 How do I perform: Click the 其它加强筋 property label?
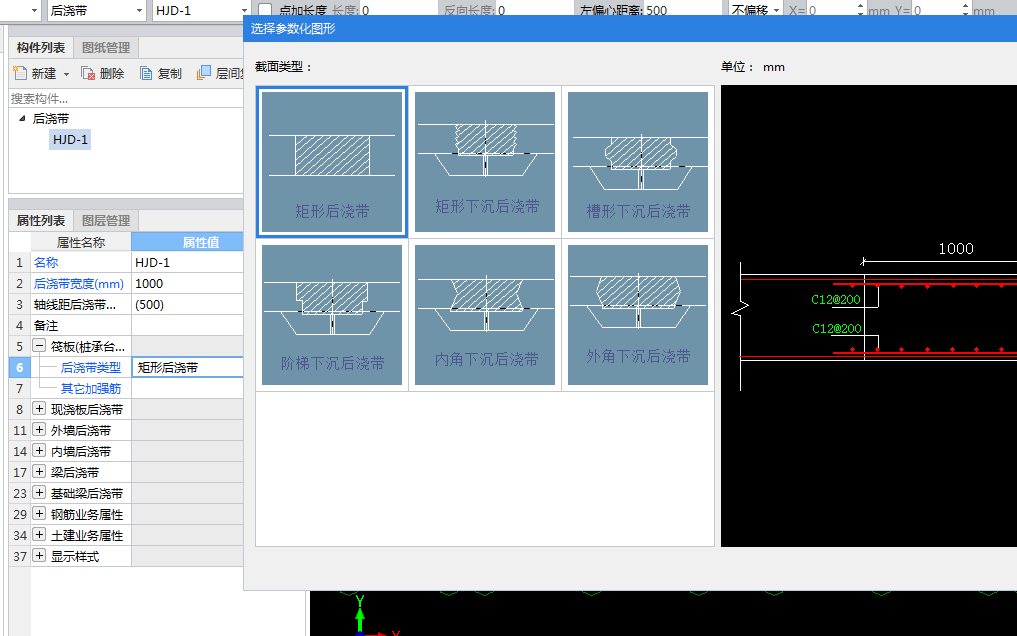tap(91, 388)
